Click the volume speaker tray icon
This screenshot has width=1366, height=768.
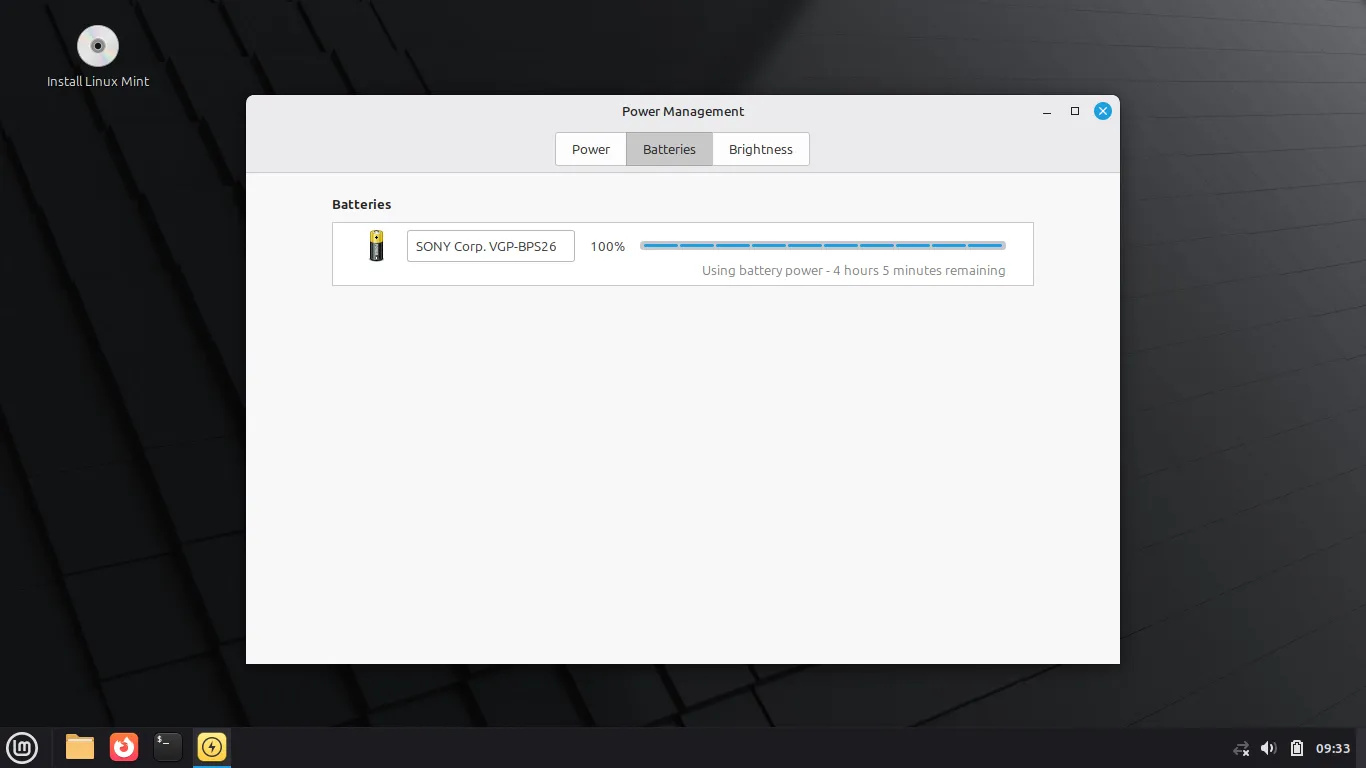[1269, 748]
